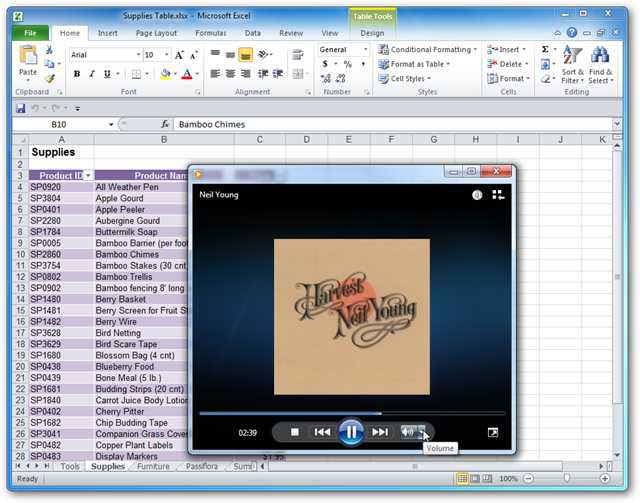Click the Format Painter brush icon
The image size is (640, 503).
pyautogui.click(x=49, y=78)
